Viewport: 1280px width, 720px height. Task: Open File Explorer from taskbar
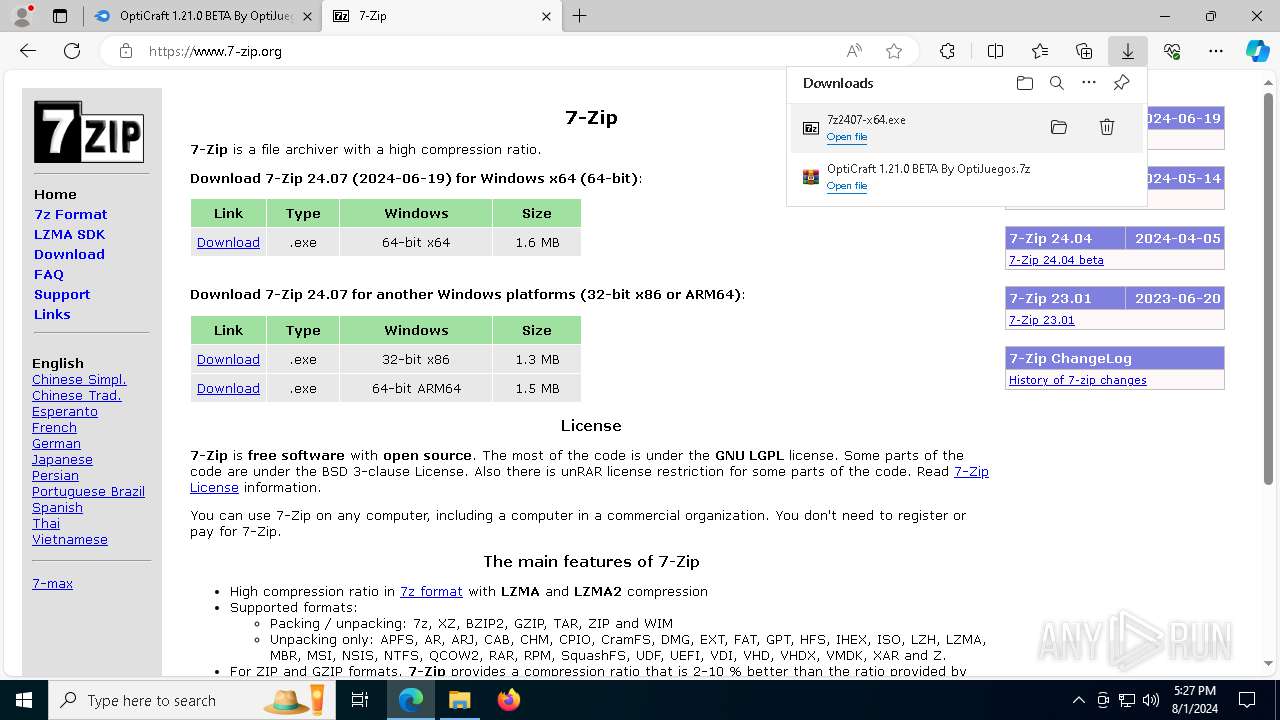[459, 700]
